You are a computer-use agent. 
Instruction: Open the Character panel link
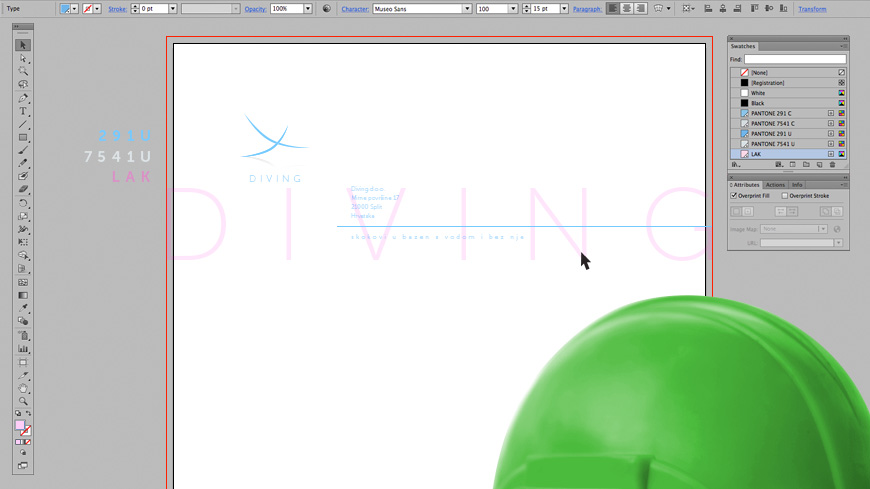(x=354, y=9)
